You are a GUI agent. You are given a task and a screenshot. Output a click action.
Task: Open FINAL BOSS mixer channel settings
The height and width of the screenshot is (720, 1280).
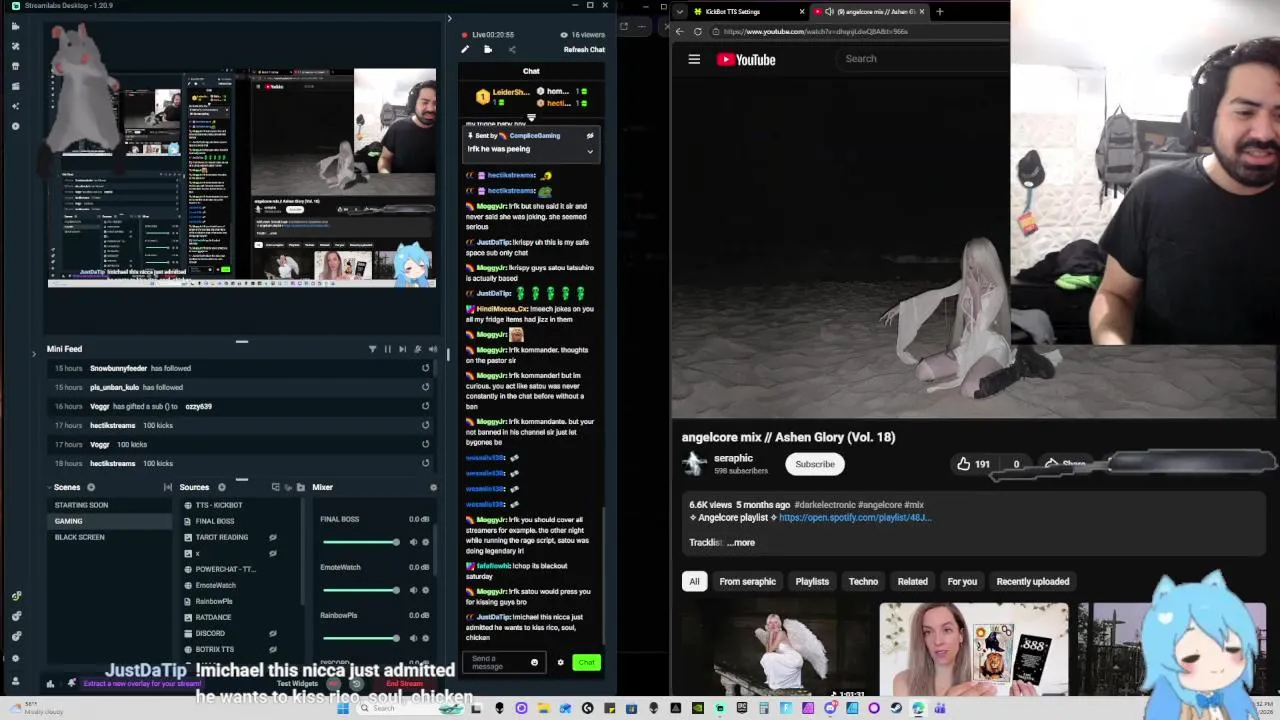(x=426, y=542)
